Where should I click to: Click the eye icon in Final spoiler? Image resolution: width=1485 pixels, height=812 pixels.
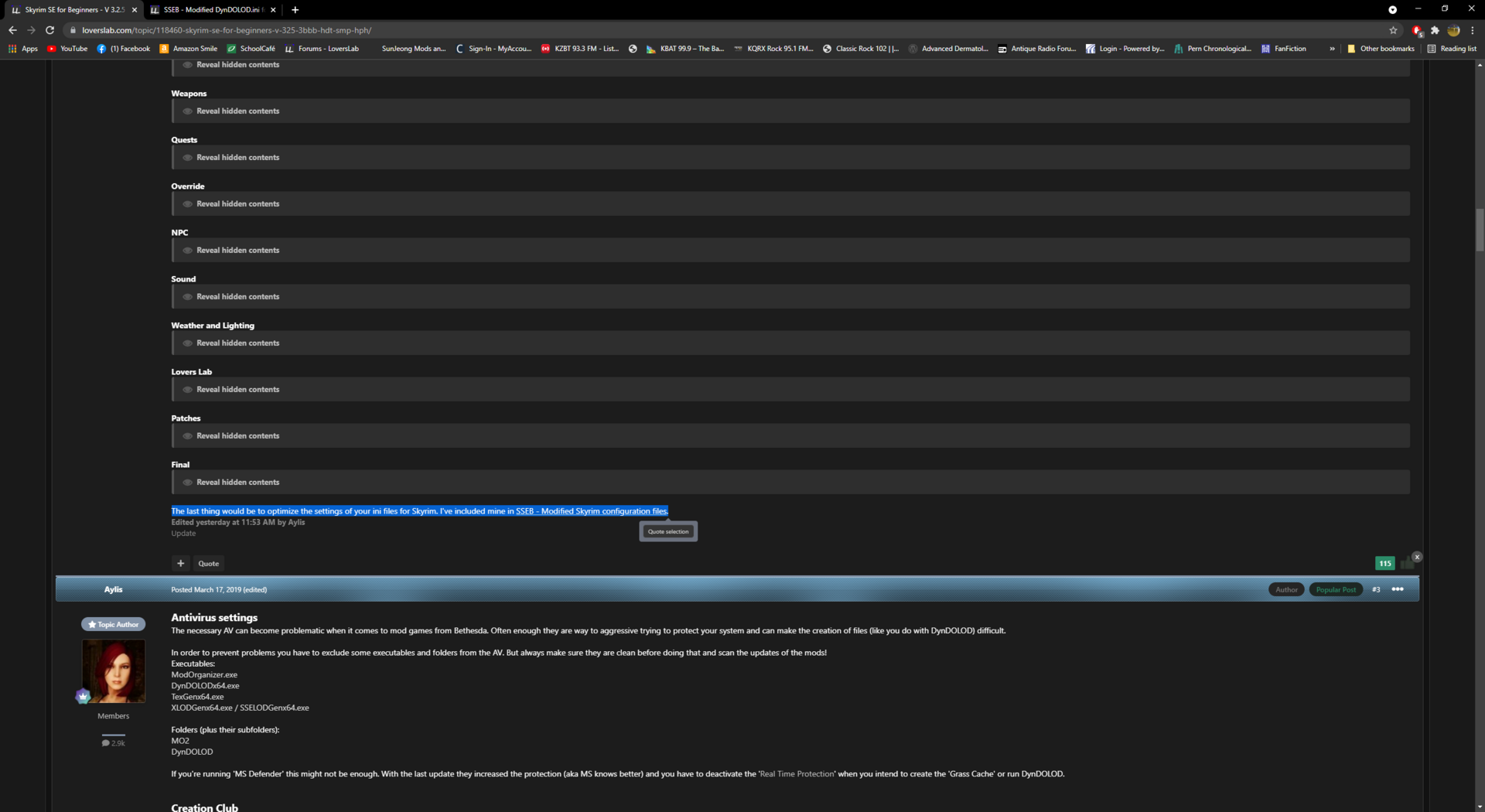point(187,483)
